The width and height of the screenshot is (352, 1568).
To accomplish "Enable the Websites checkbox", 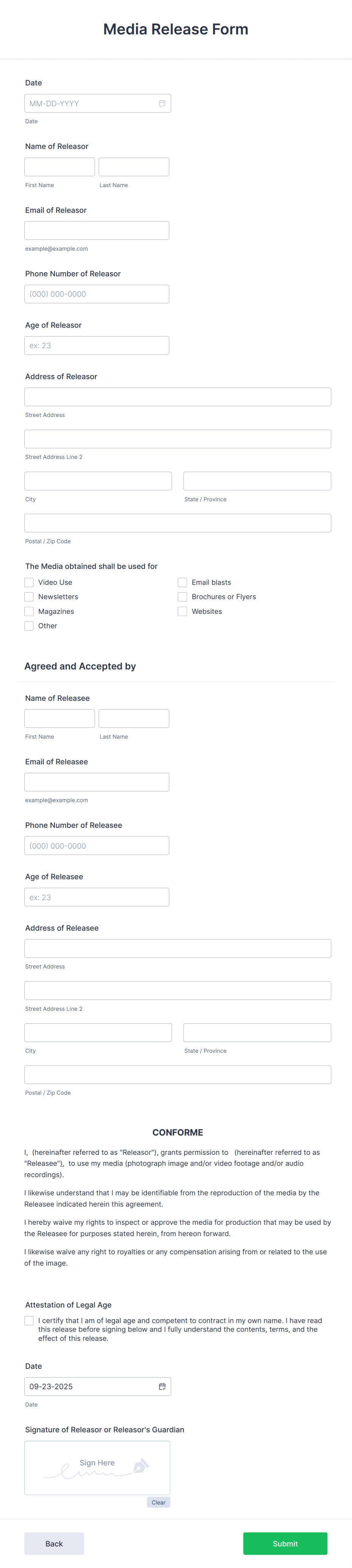I will tap(183, 612).
